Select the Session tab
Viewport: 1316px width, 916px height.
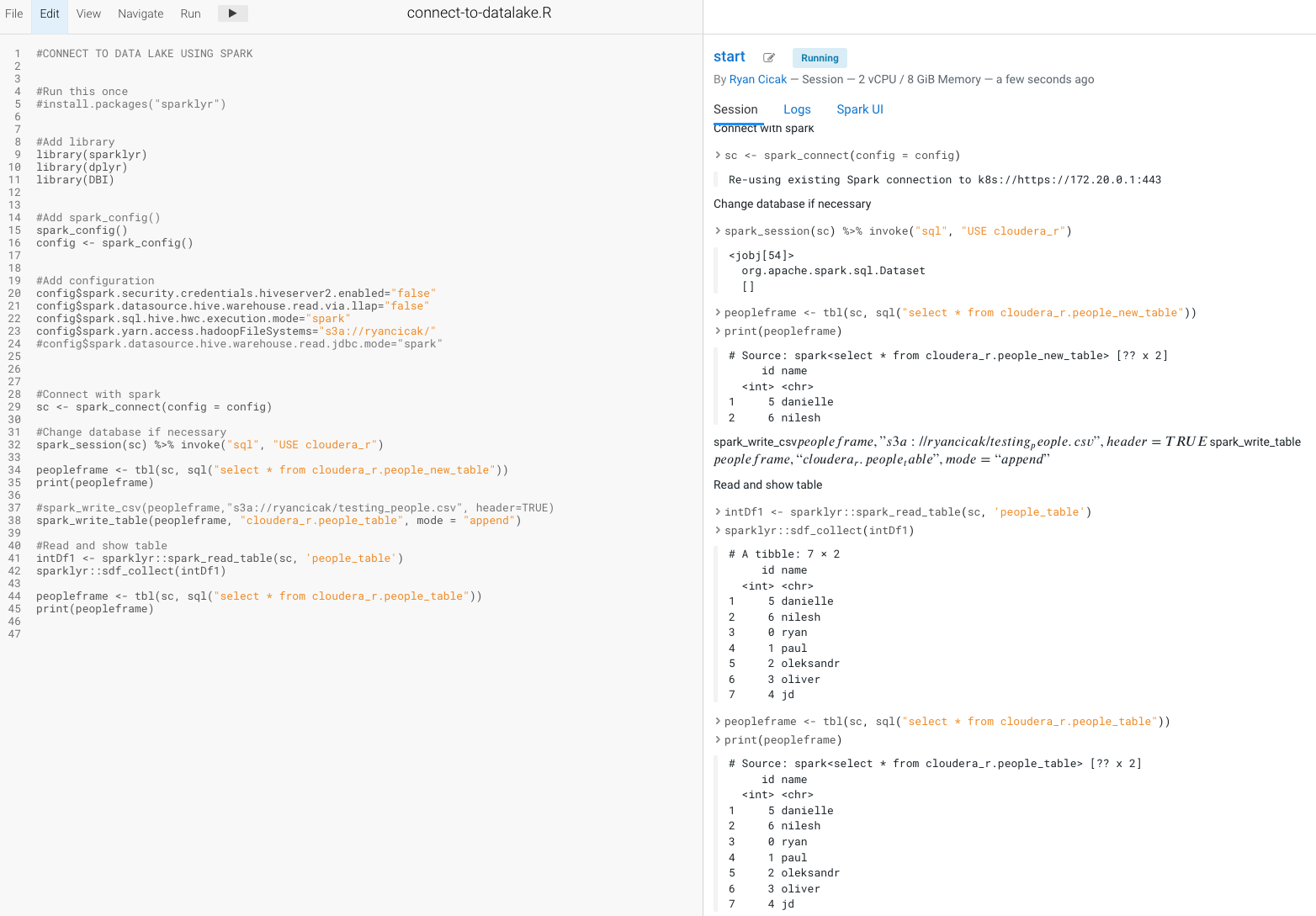pos(736,109)
